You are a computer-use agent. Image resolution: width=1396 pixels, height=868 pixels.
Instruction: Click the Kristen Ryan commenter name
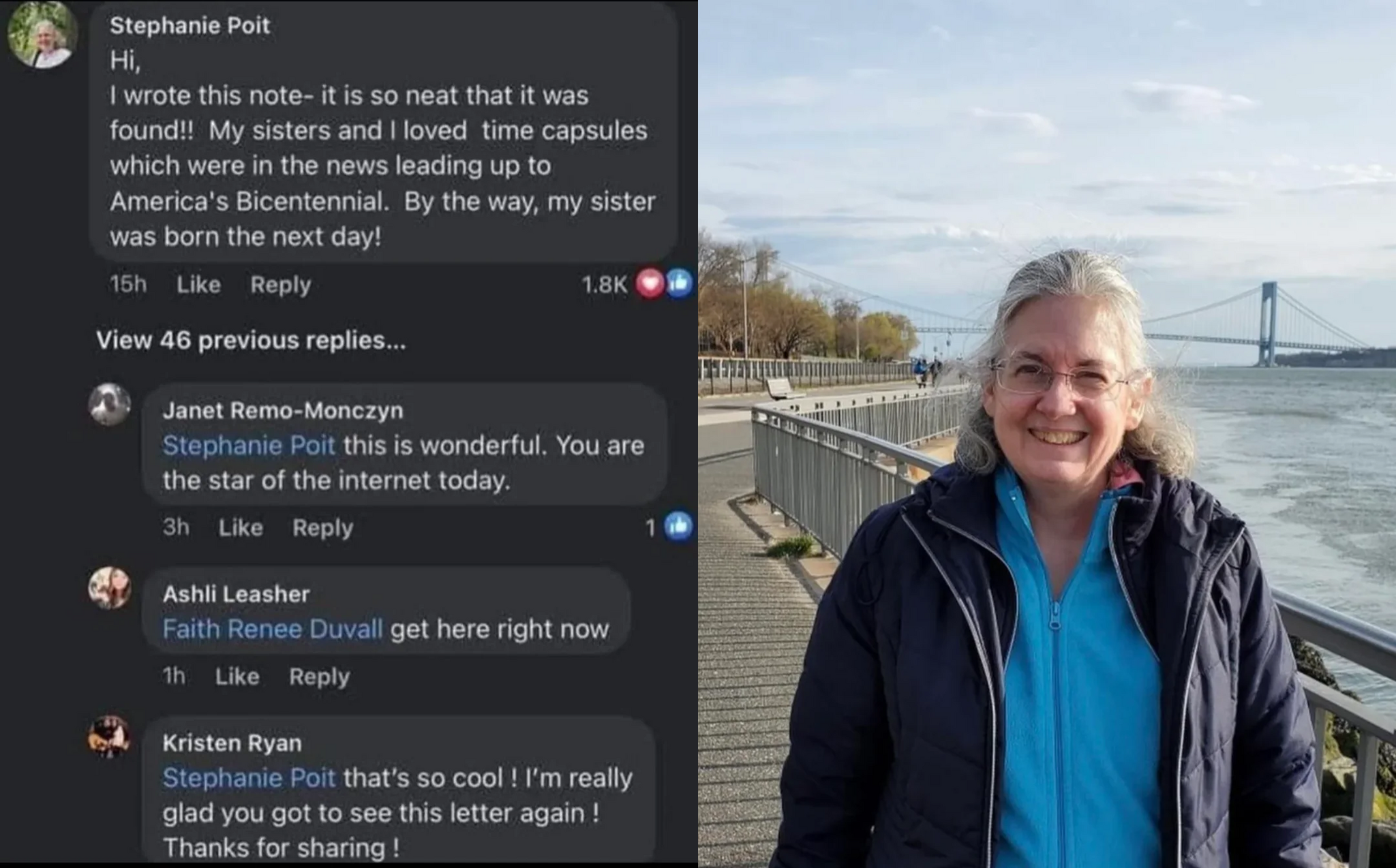point(232,743)
